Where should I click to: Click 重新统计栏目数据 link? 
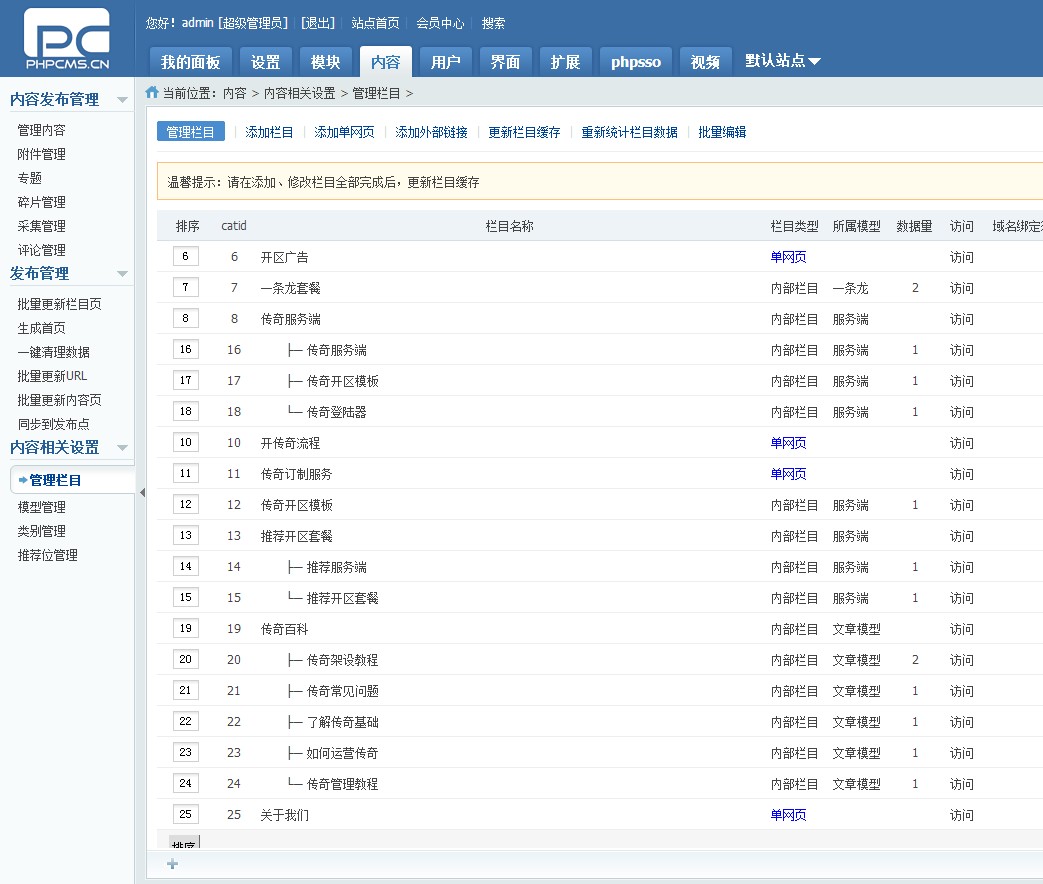click(629, 132)
